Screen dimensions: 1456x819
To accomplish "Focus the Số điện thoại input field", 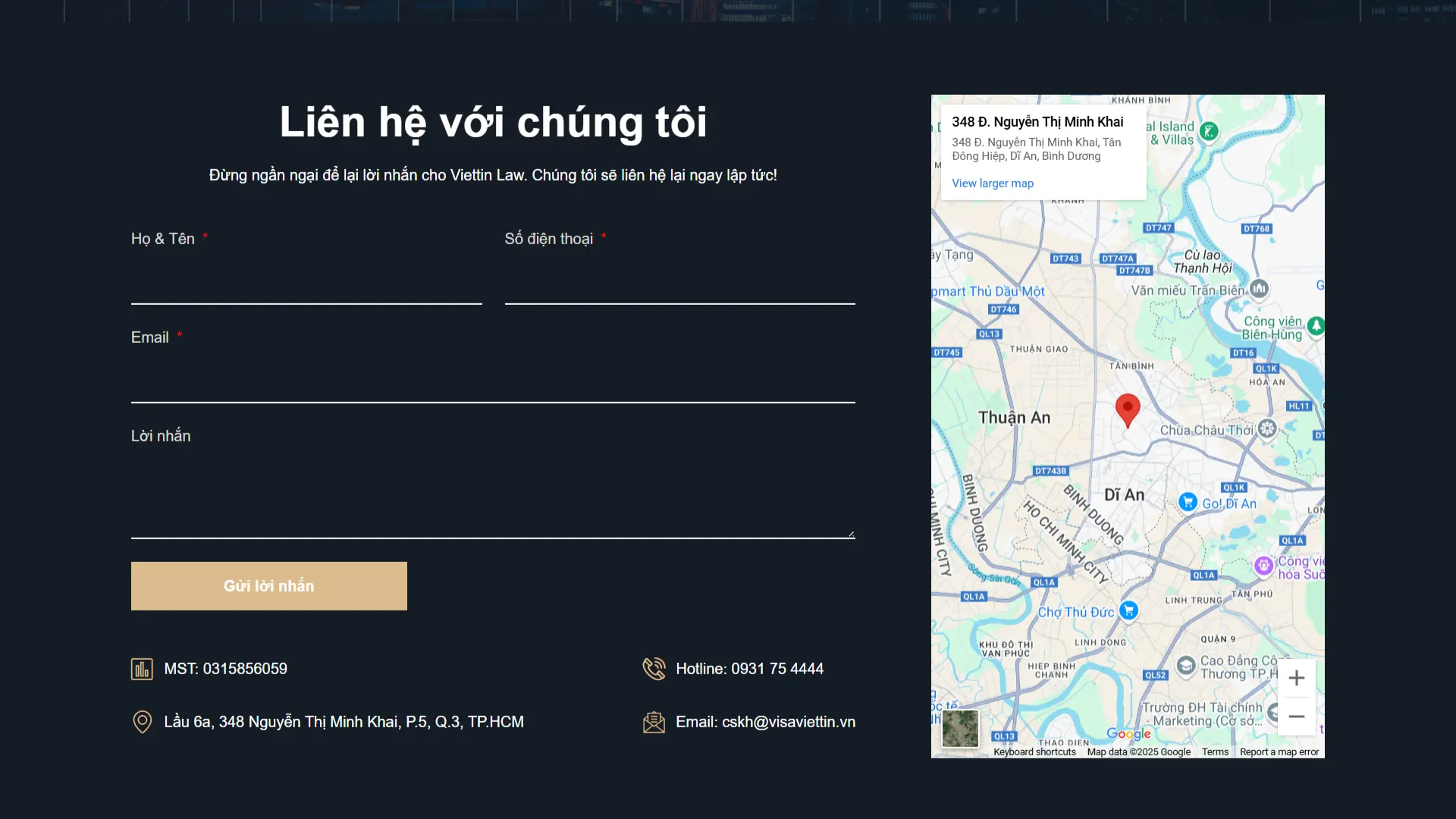I will click(x=679, y=285).
